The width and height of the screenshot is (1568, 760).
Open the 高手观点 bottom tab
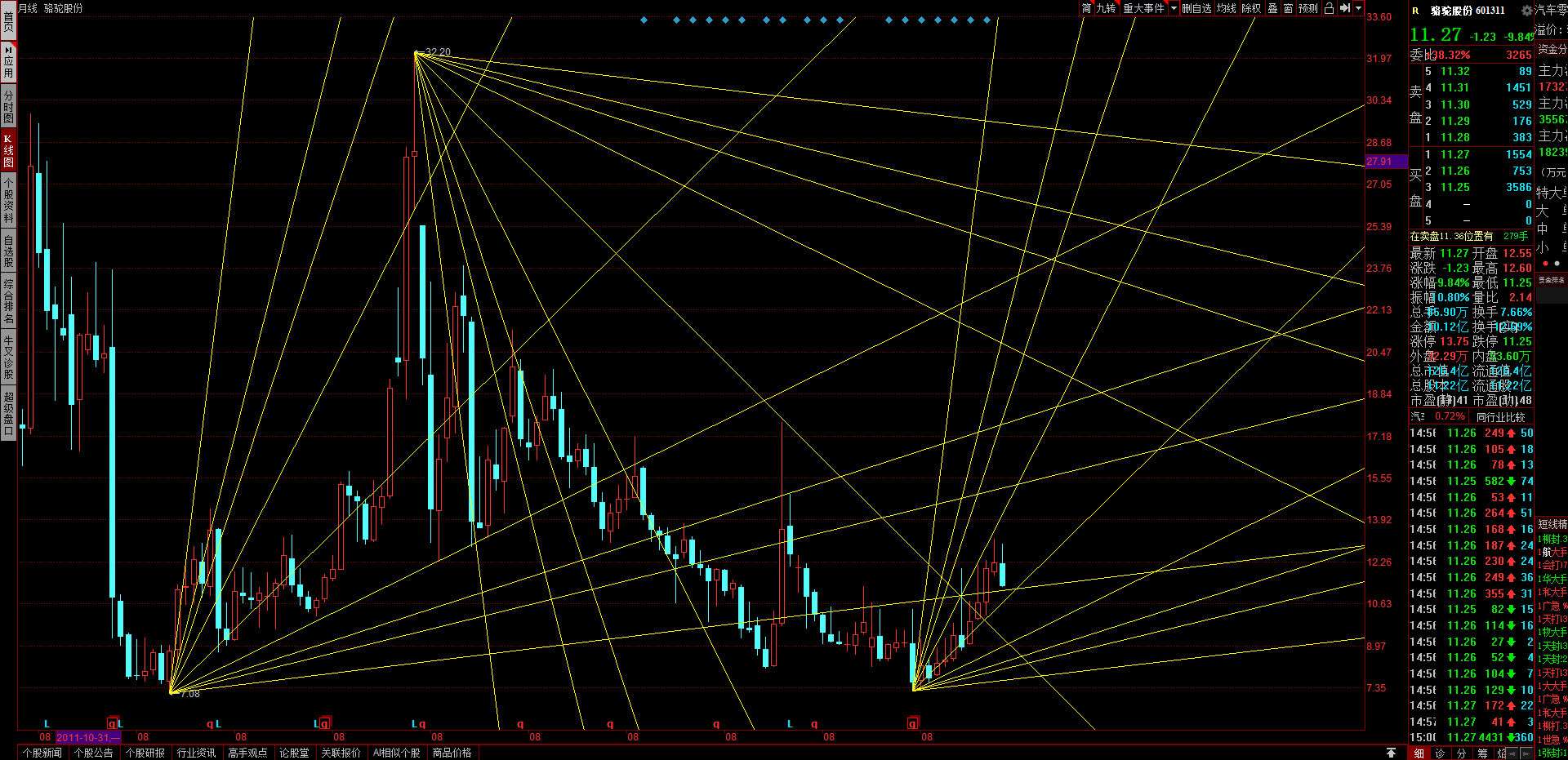(x=248, y=753)
